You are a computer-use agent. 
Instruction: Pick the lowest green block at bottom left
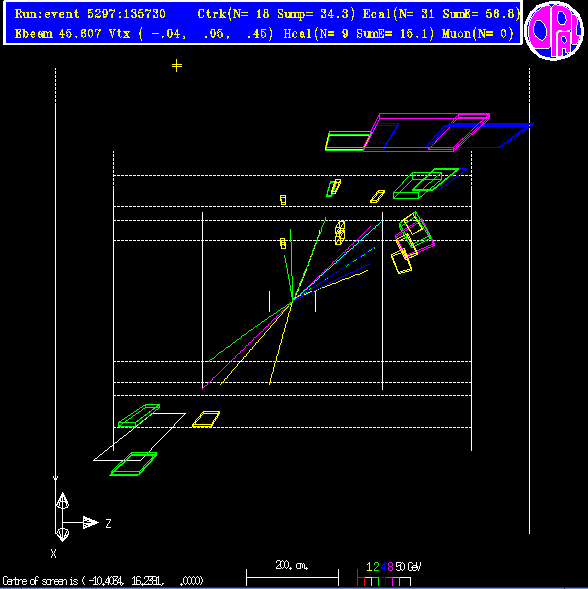pos(133,464)
